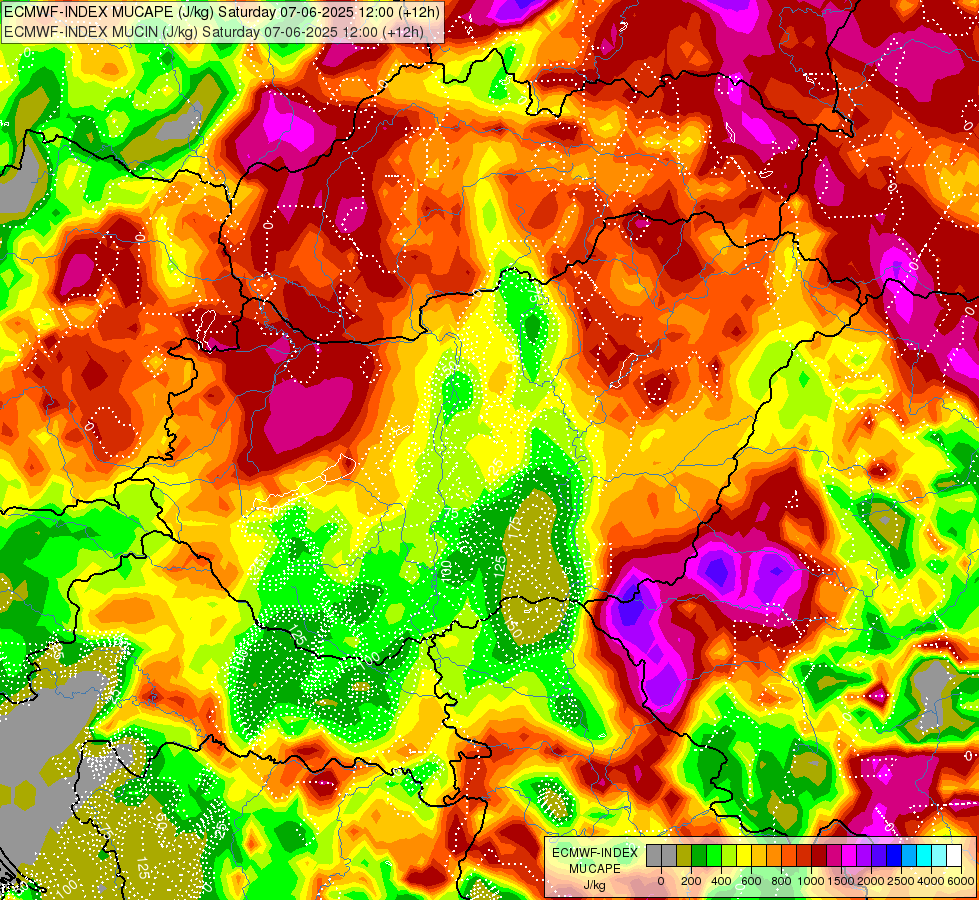Click the MUCIN title line at top

pos(214,31)
